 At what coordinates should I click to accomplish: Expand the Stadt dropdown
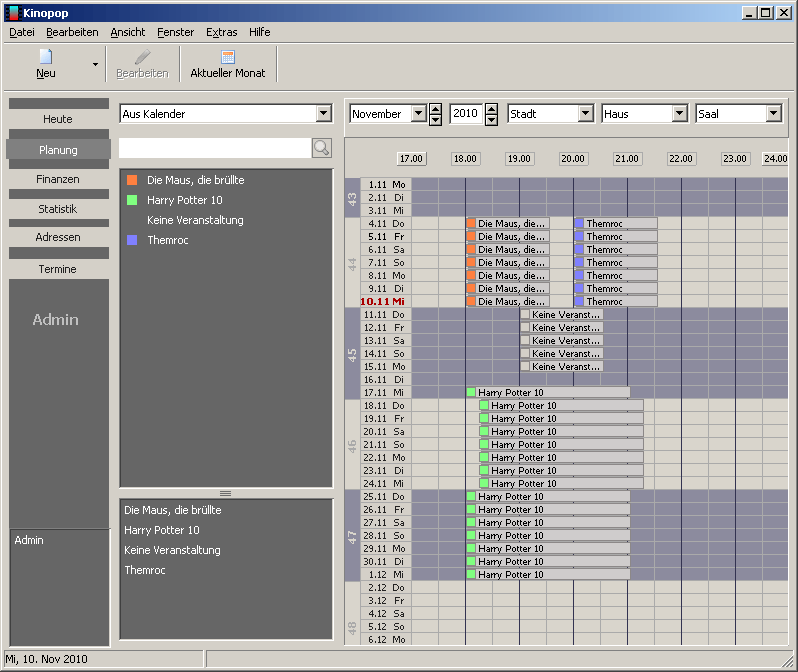[x=585, y=114]
